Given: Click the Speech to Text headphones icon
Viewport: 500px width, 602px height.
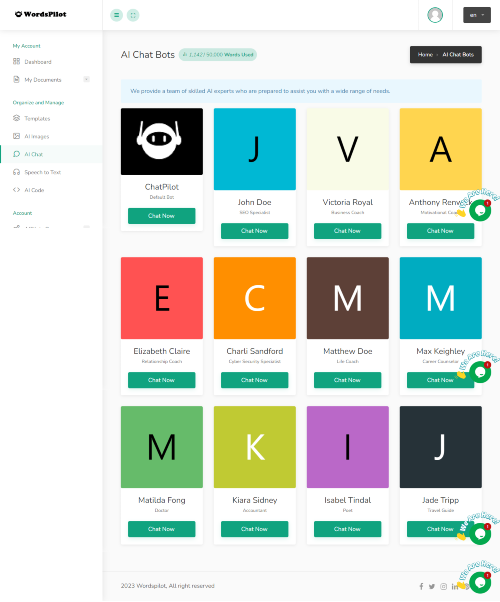Looking at the screenshot, I should (17, 172).
